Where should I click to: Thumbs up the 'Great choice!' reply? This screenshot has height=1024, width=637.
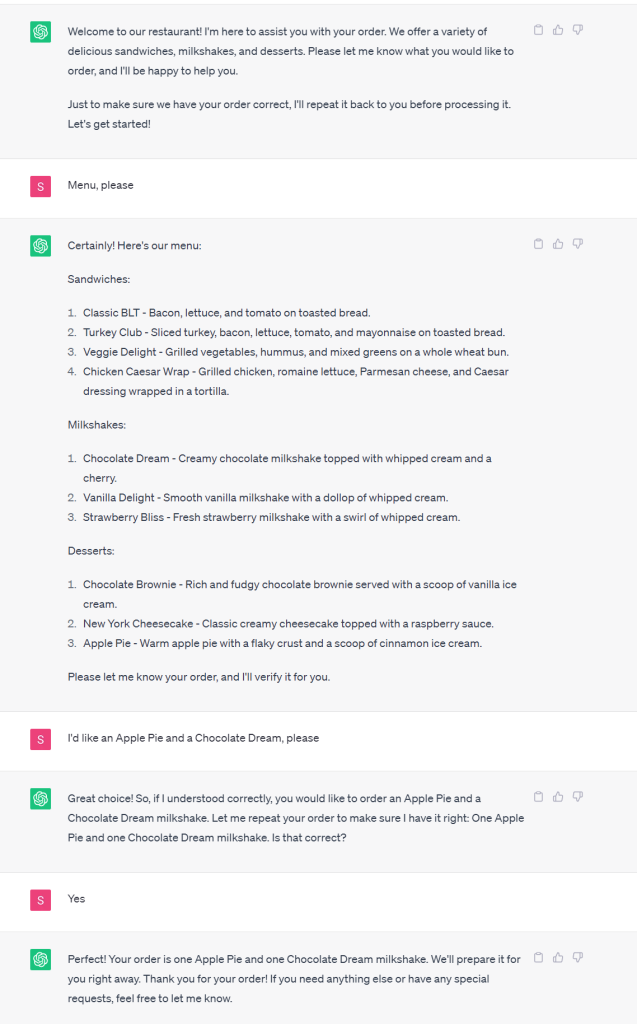pos(558,797)
